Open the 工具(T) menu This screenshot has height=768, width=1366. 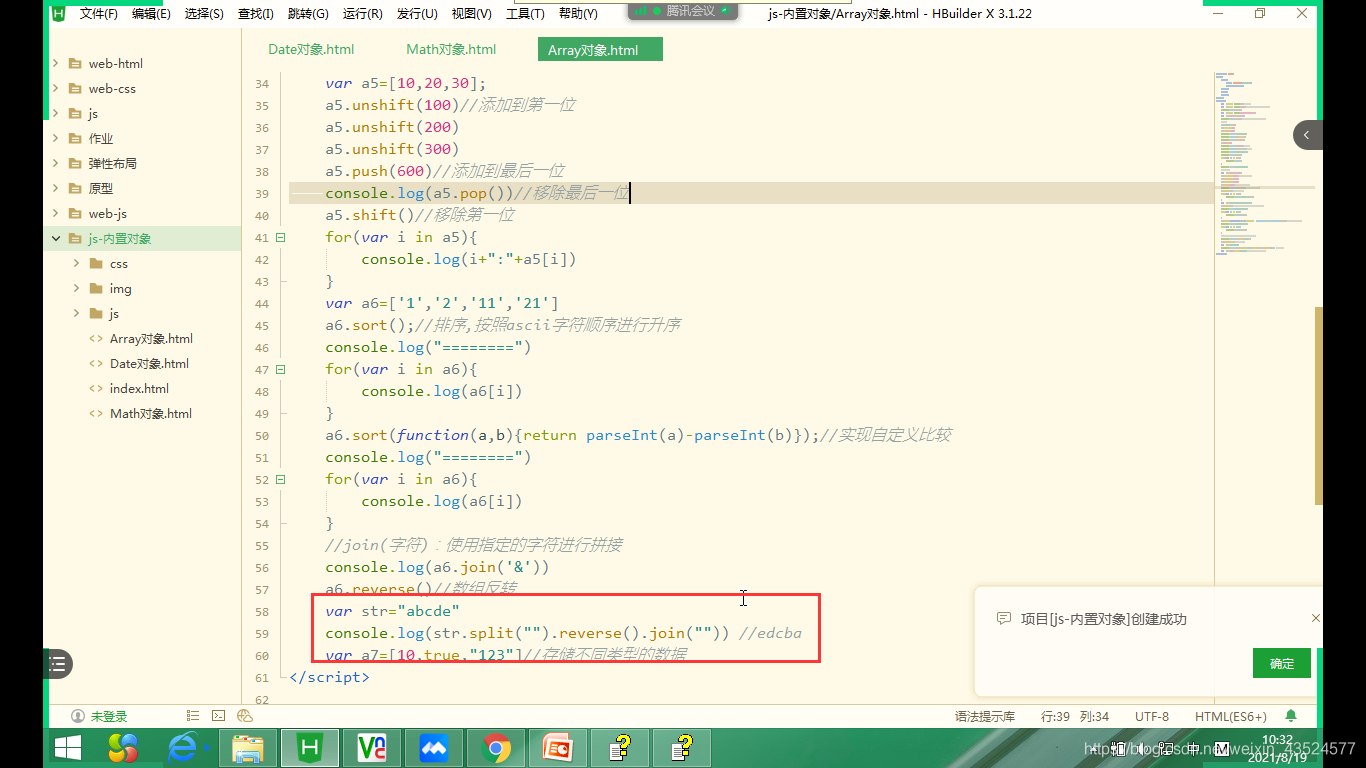coord(525,13)
